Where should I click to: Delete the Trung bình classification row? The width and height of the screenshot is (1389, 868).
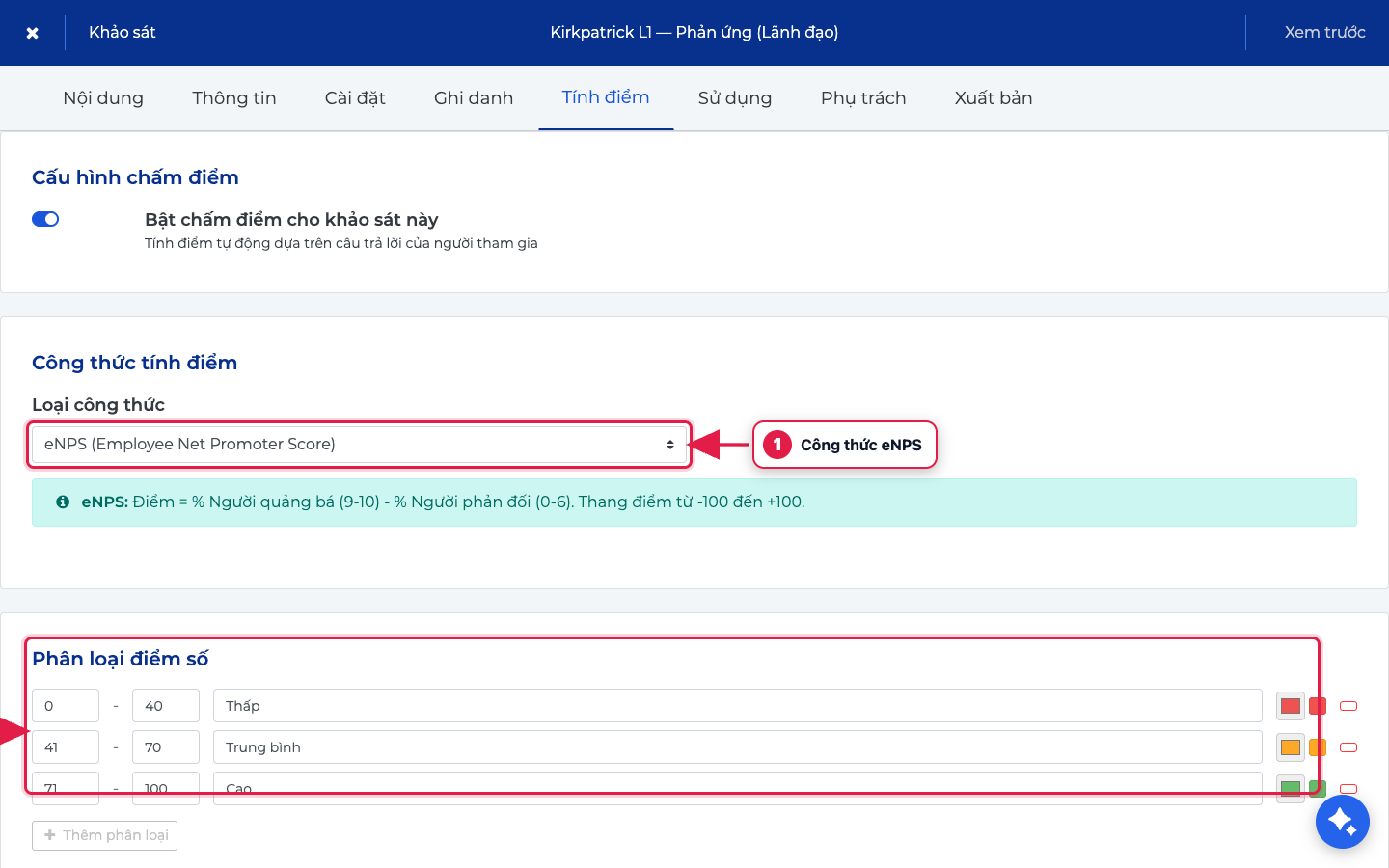pyautogui.click(x=1348, y=747)
